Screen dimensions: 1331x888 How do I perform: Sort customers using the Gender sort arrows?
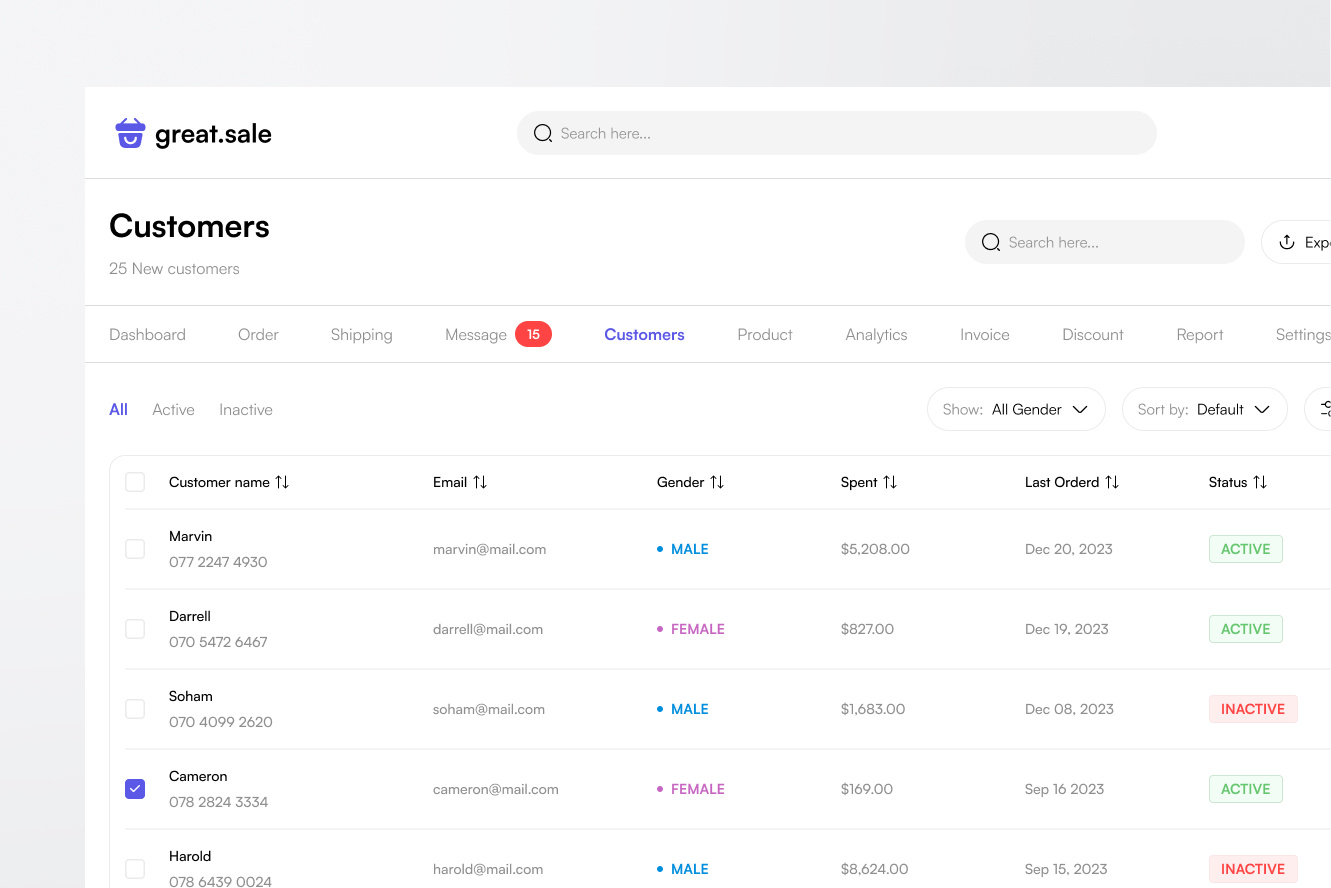[x=717, y=482]
